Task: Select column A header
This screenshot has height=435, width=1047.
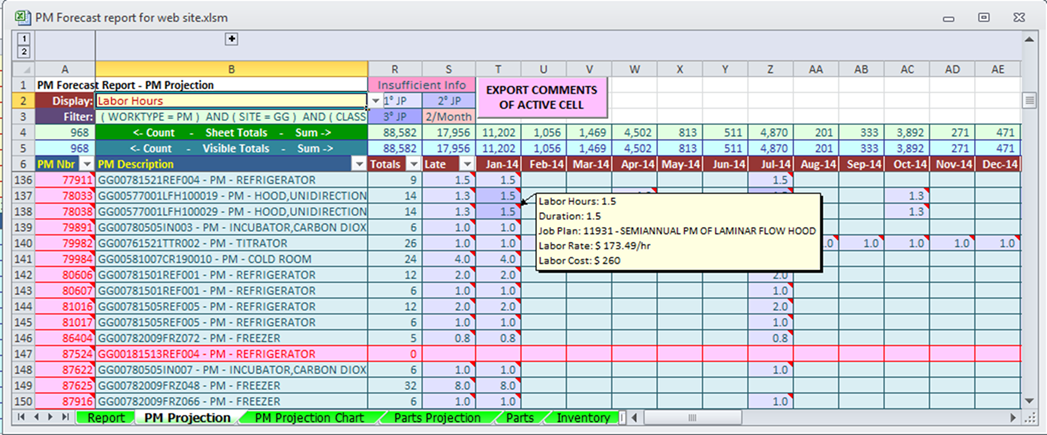Action: point(65,68)
